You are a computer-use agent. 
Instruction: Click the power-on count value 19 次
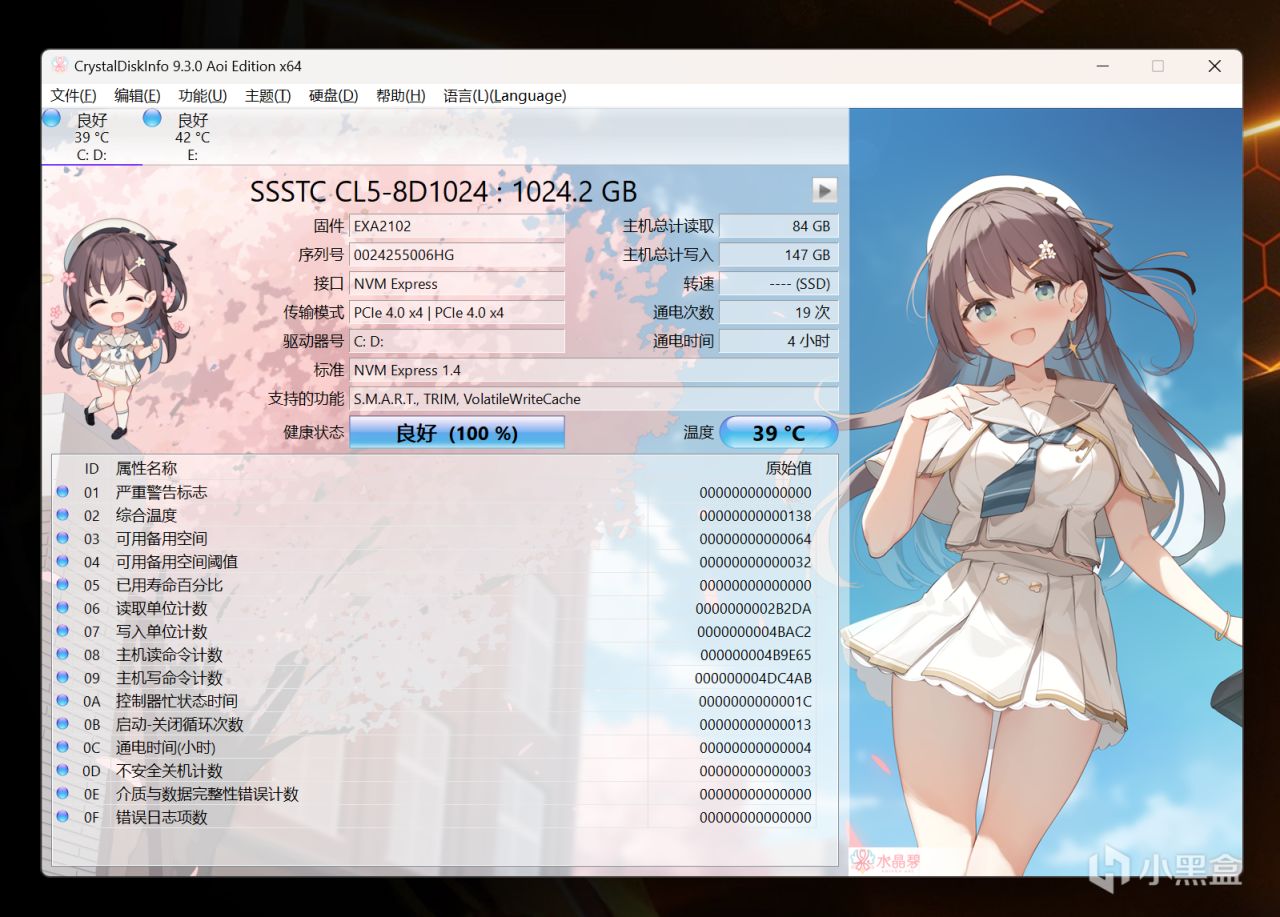[x=779, y=312]
